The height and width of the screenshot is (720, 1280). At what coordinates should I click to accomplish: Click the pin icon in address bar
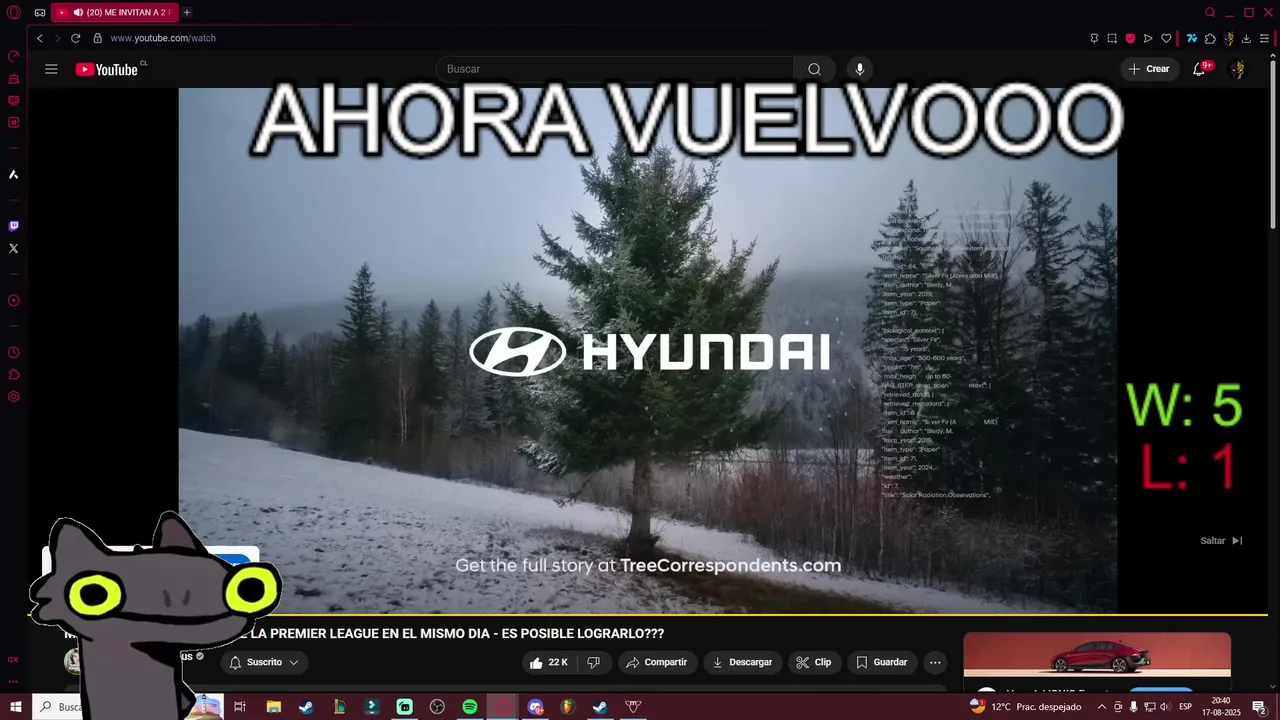click(x=1094, y=38)
